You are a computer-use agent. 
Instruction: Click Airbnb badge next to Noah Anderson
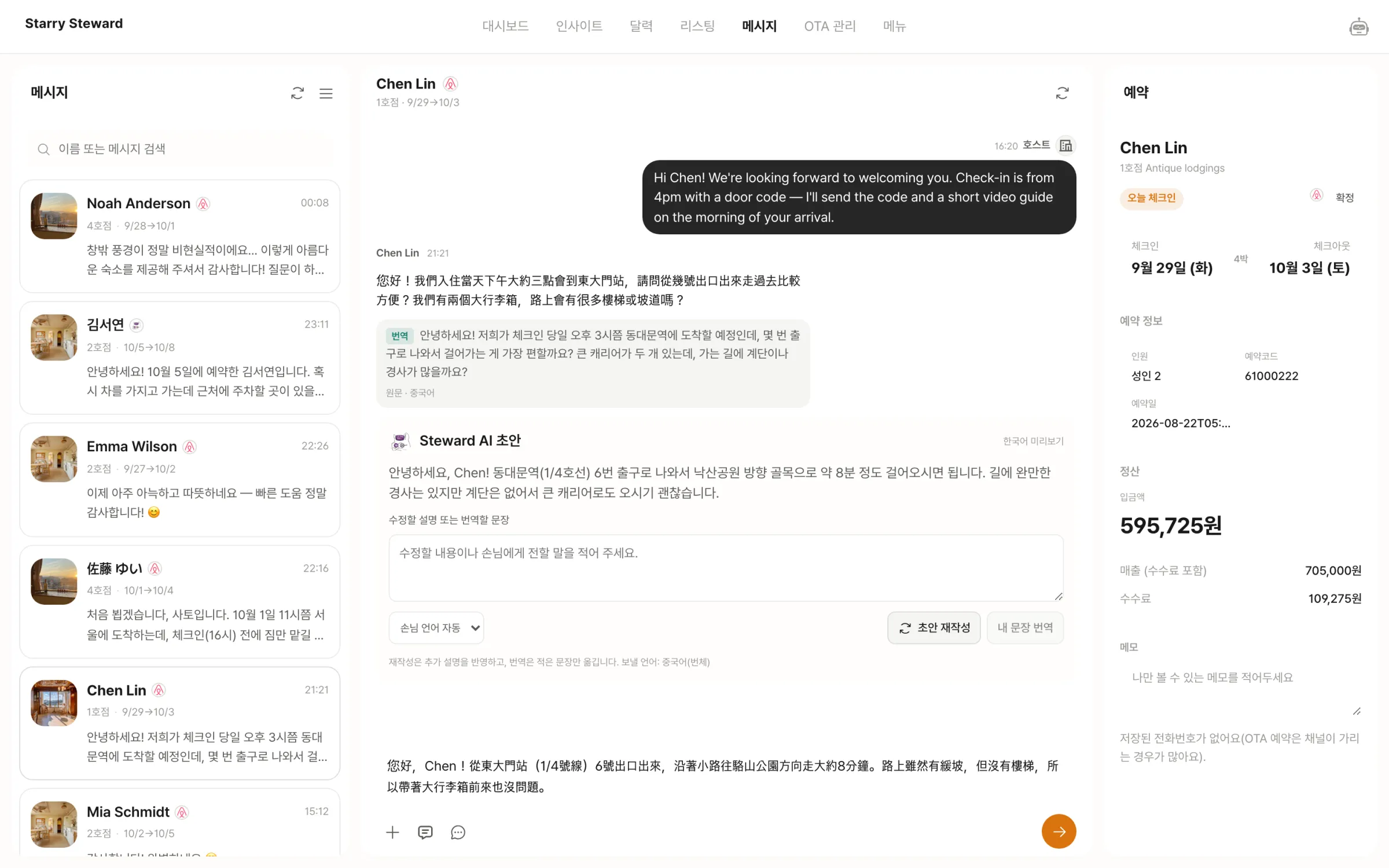click(x=203, y=204)
